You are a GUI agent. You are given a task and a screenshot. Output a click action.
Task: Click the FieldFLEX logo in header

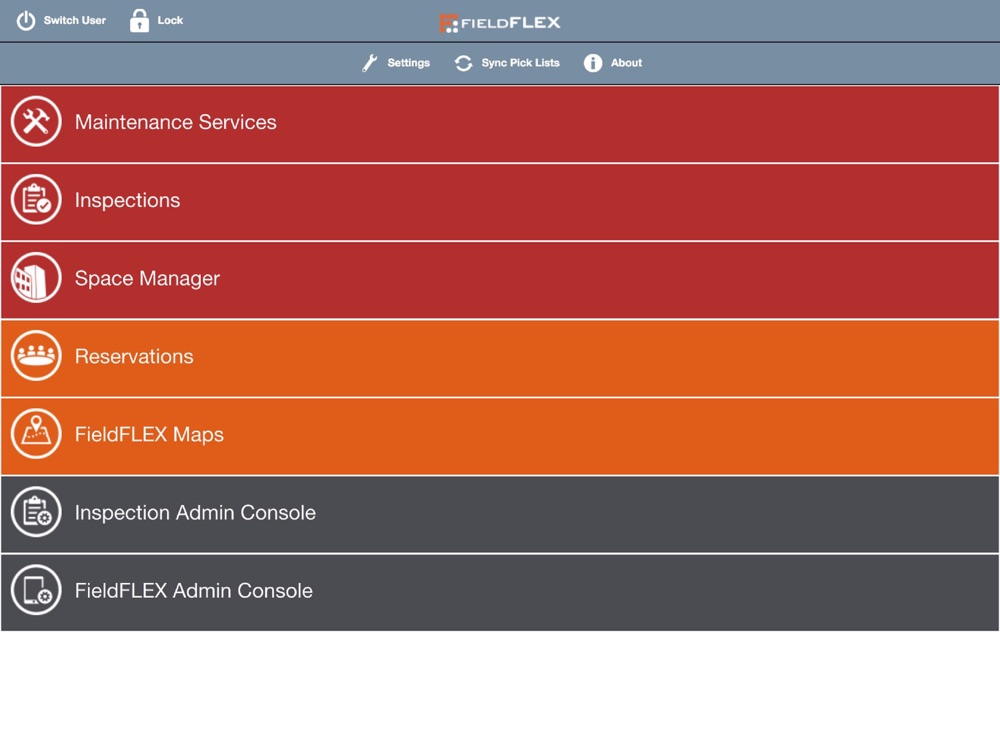(x=500, y=23)
